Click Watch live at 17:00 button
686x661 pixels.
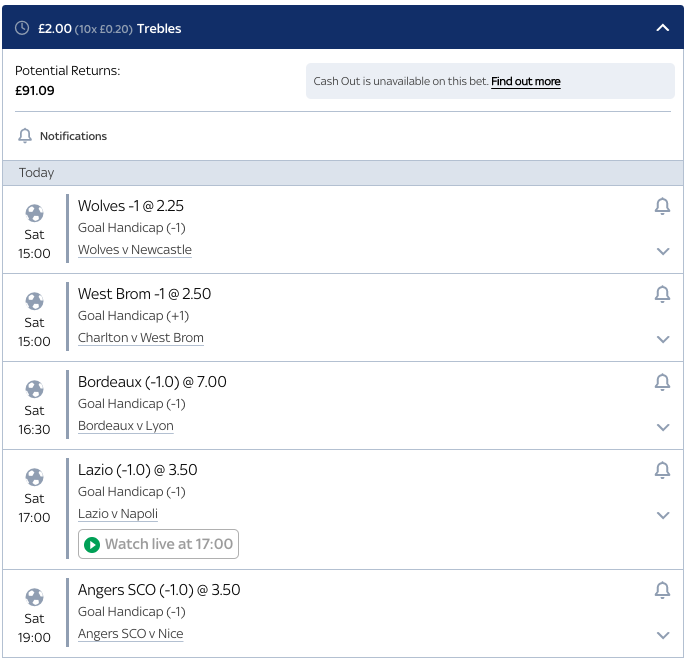[158, 544]
